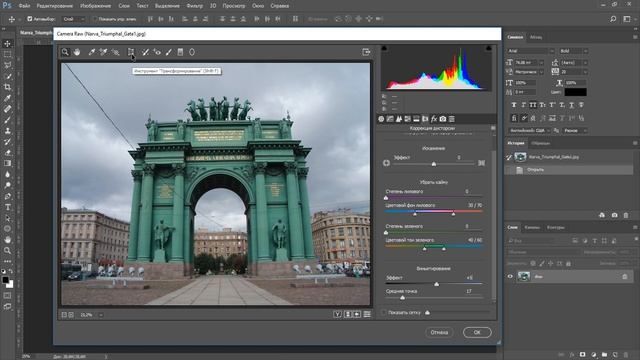Click the Narva_Triumphal_Gate1.jpg snapshot thumbnail in History
The height and width of the screenshot is (360, 640).
point(520,157)
